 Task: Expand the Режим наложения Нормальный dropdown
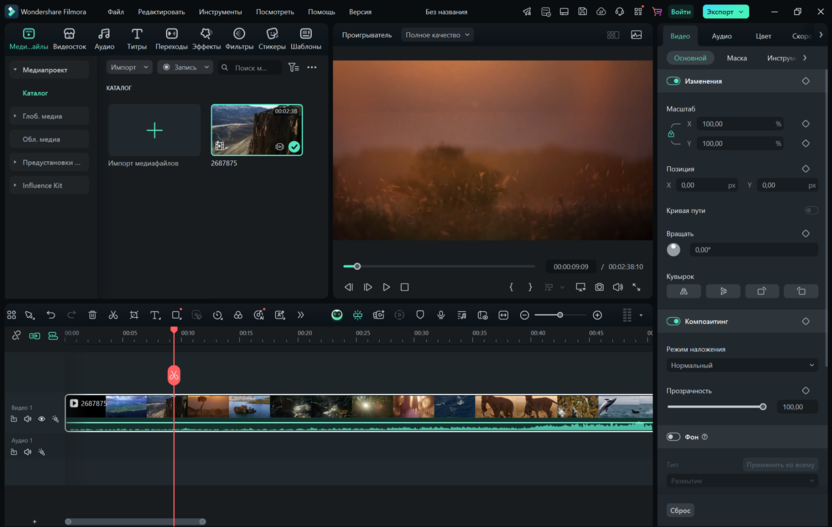click(x=742, y=365)
